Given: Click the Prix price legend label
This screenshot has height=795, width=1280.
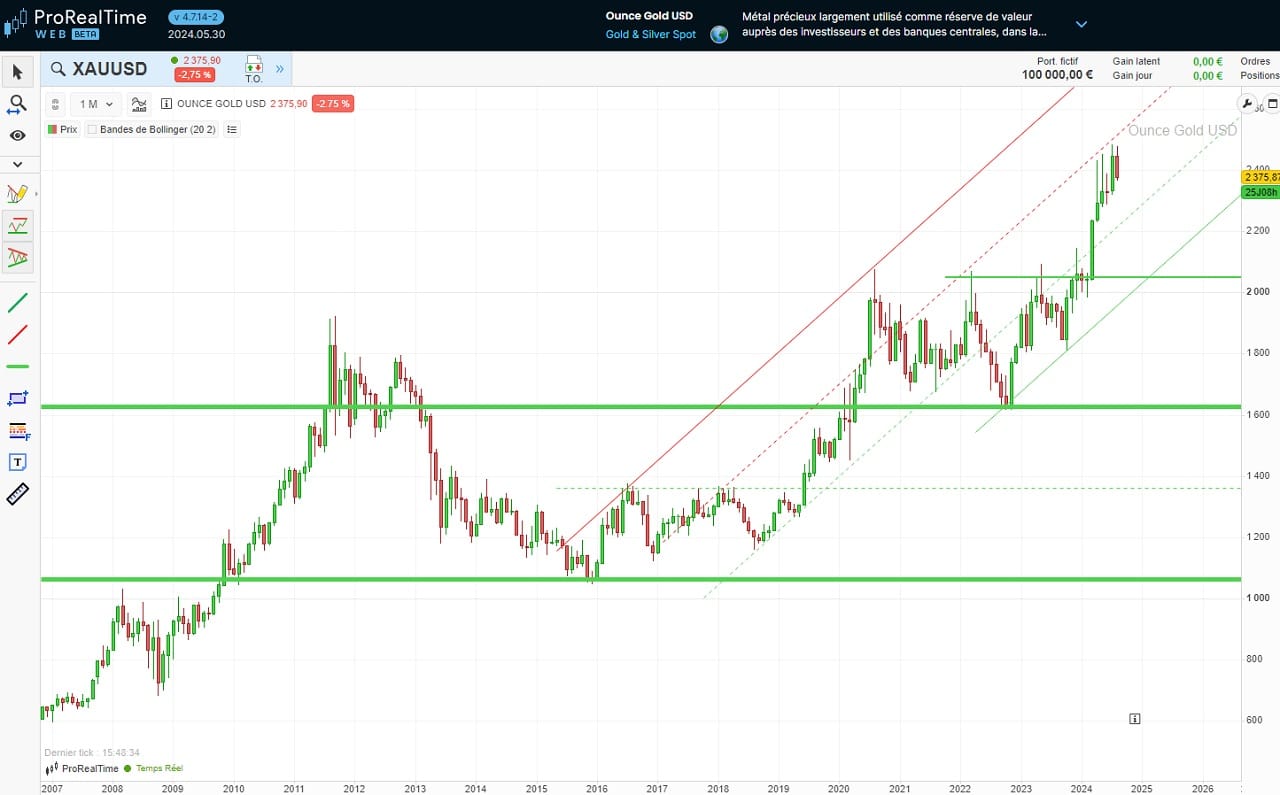Looking at the screenshot, I should point(62,129).
